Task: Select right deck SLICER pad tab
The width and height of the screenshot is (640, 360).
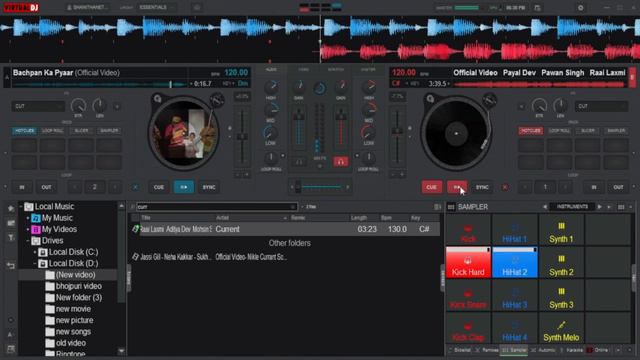Action: point(588,131)
